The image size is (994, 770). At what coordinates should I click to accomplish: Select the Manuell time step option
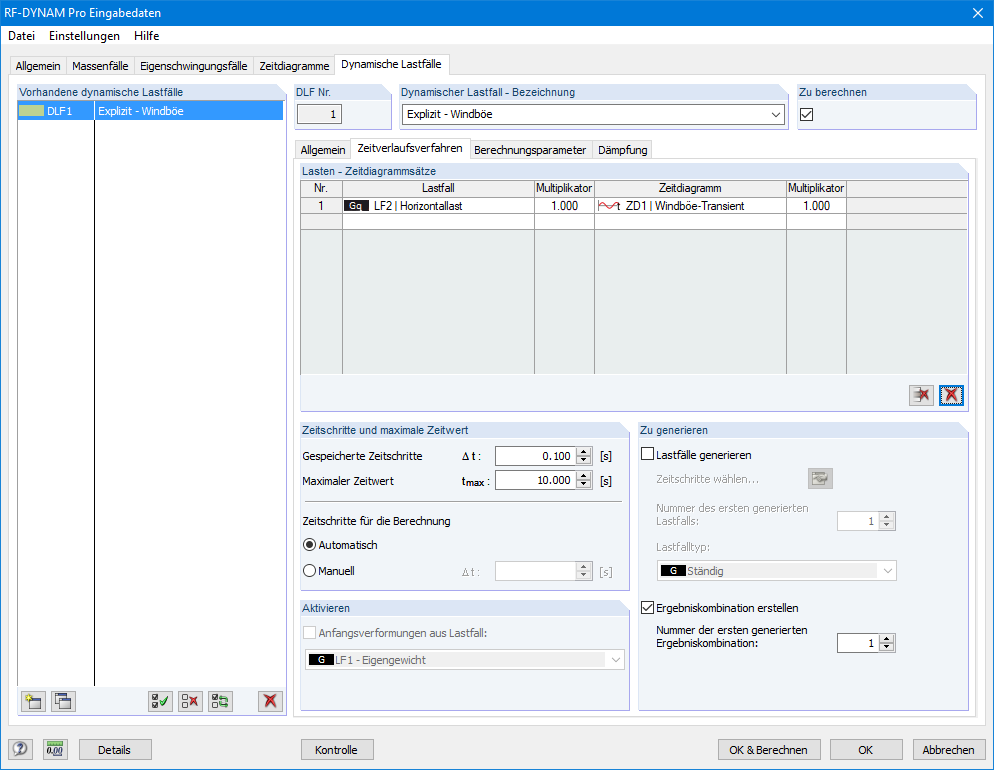pyautogui.click(x=309, y=571)
